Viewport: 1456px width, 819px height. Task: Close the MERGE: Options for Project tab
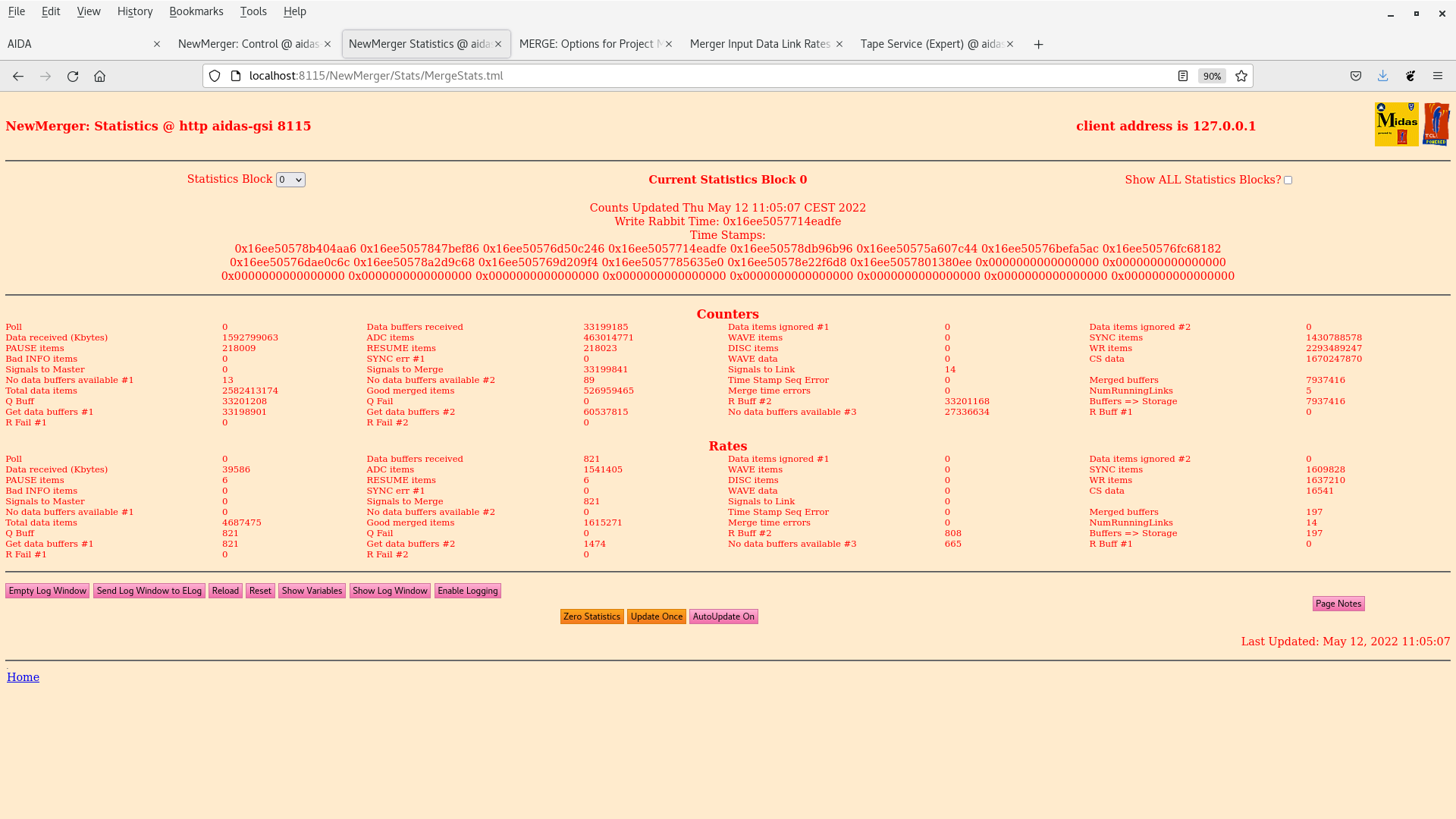click(x=669, y=44)
